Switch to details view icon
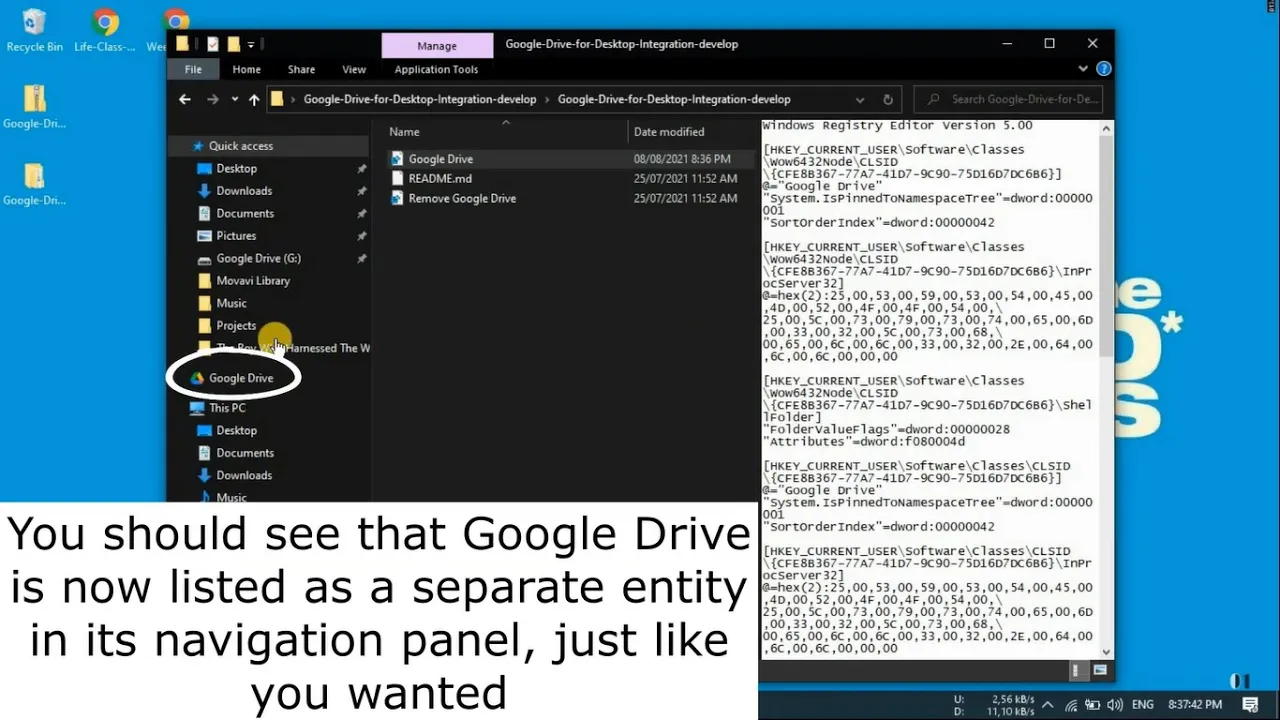This screenshot has height=720, width=1280. click(x=1077, y=670)
